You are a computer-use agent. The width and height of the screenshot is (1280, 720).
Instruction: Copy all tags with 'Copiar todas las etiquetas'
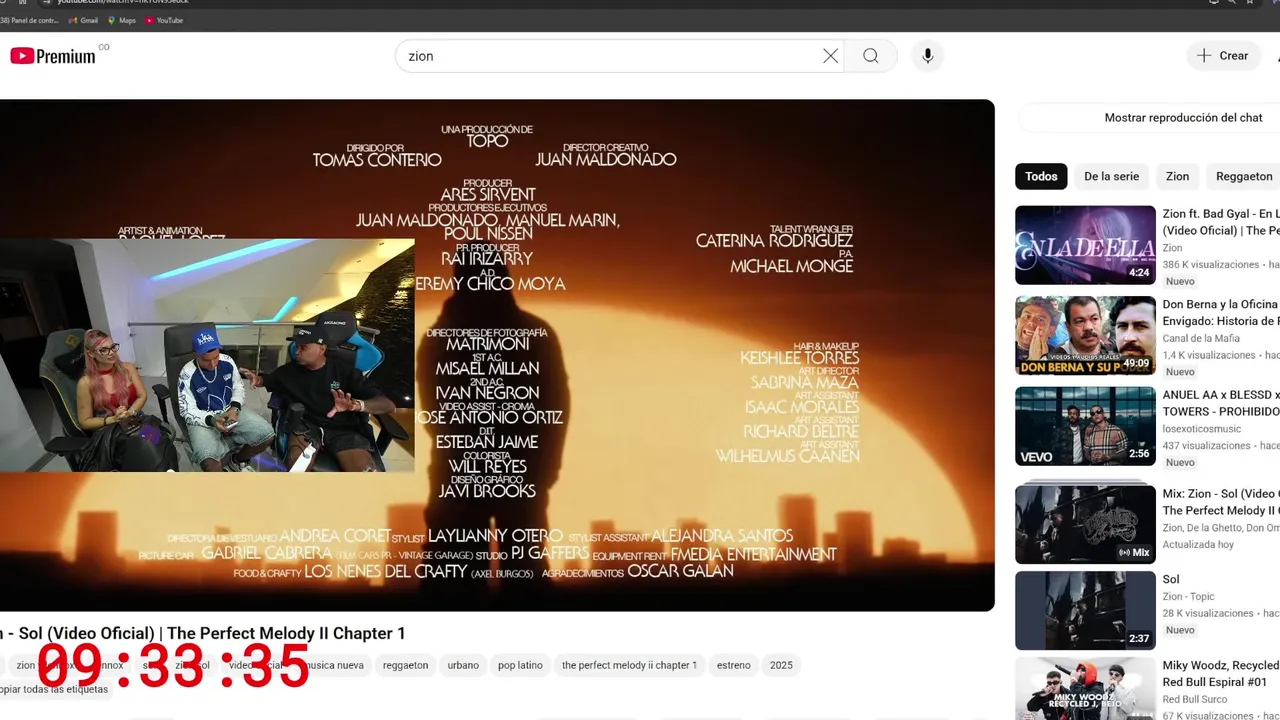click(x=54, y=689)
